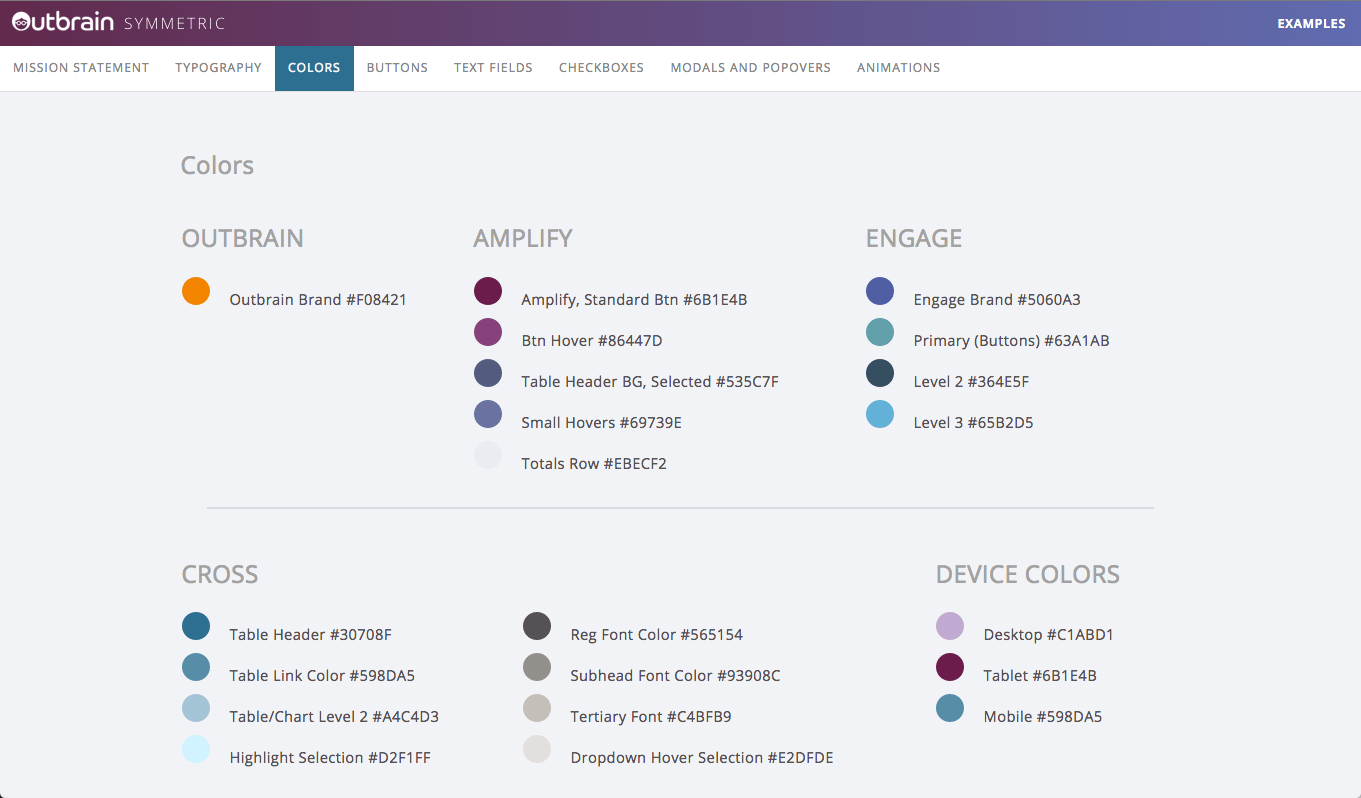Select the Table Header color swatch
Image resolution: width=1361 pixels, height=798 pixels.
[196, 626]
